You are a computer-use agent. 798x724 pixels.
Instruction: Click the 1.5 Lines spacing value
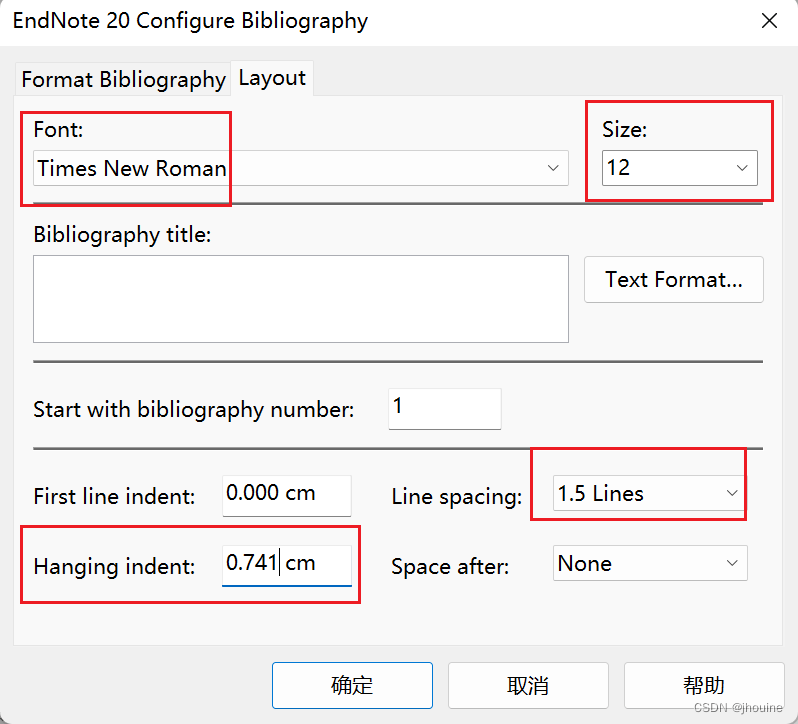click(x=601, y=494)
